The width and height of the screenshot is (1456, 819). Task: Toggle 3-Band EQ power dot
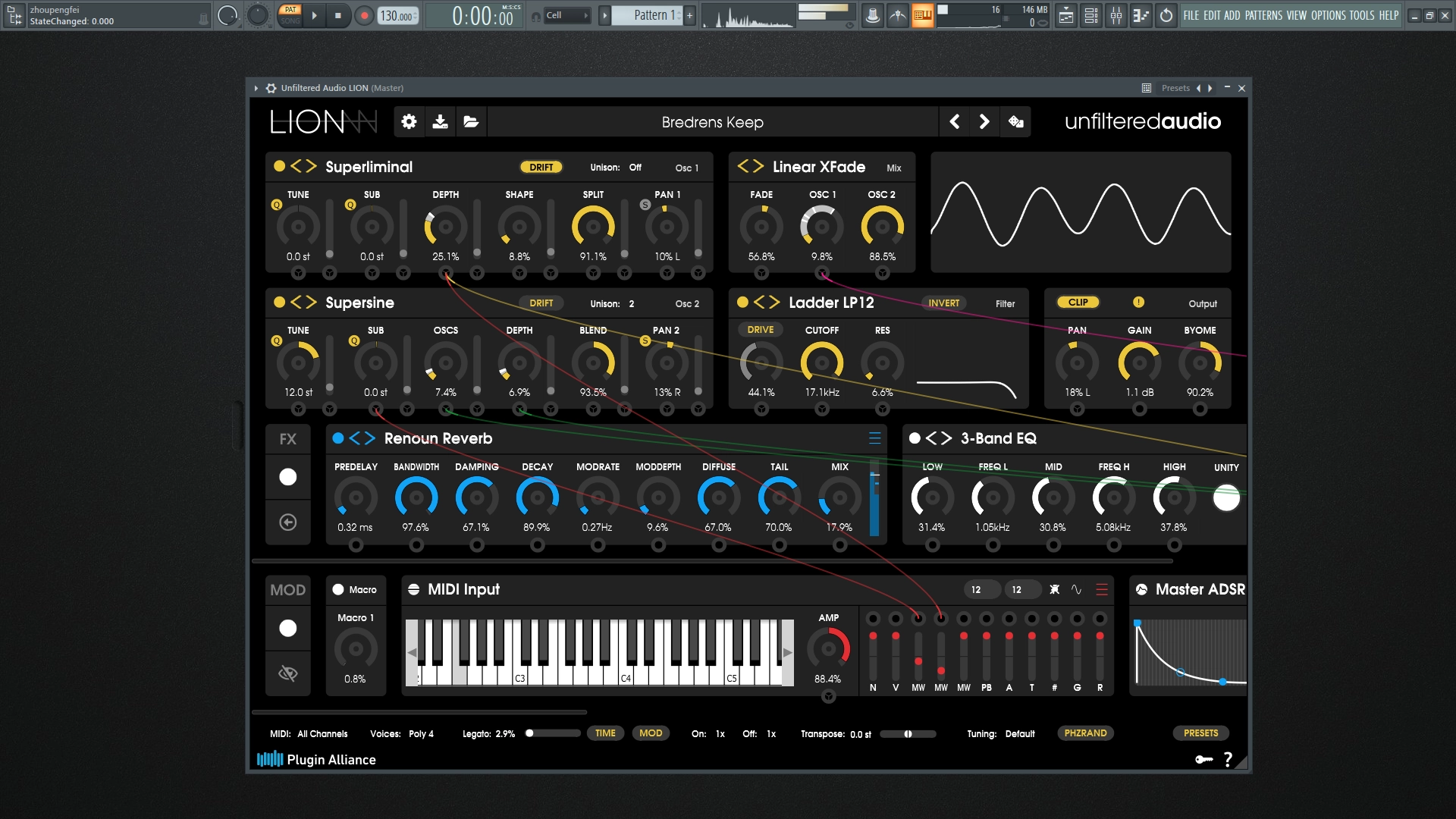coord(915,438)
